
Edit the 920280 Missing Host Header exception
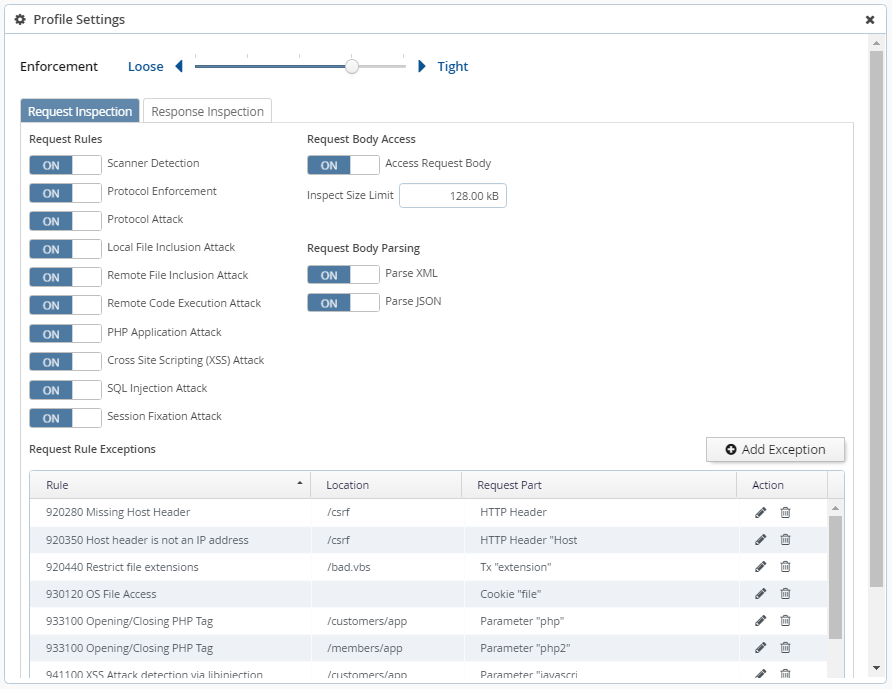click(x=760, y=512)
